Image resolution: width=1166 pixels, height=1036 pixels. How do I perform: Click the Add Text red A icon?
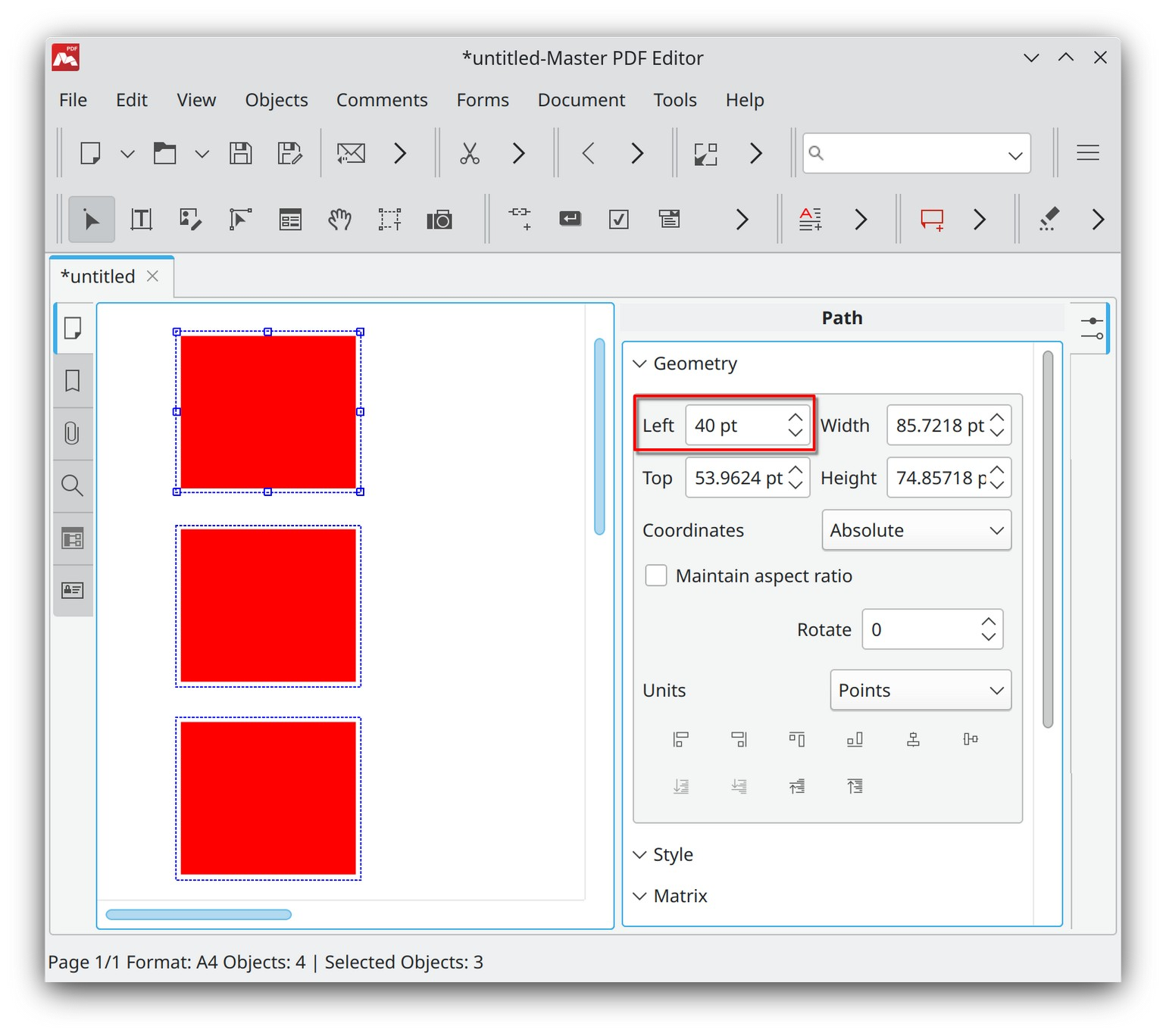(811, 220)
